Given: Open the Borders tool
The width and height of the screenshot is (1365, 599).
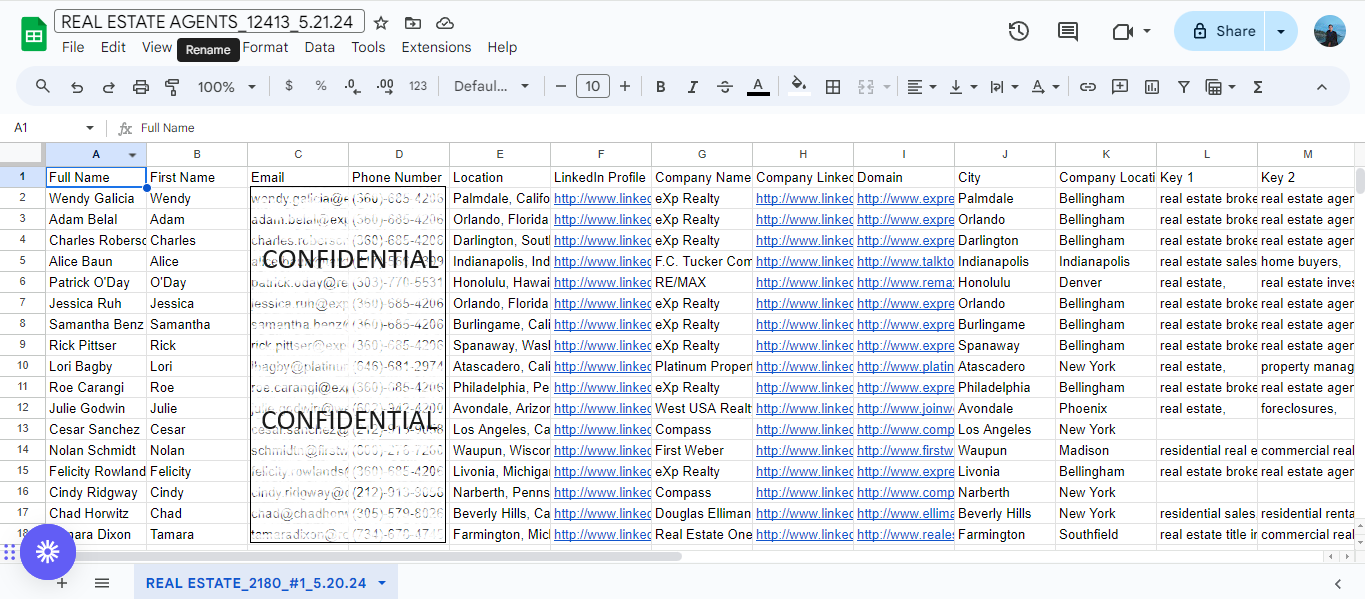Looking at the screenshot, I should [x=832, y=87].
